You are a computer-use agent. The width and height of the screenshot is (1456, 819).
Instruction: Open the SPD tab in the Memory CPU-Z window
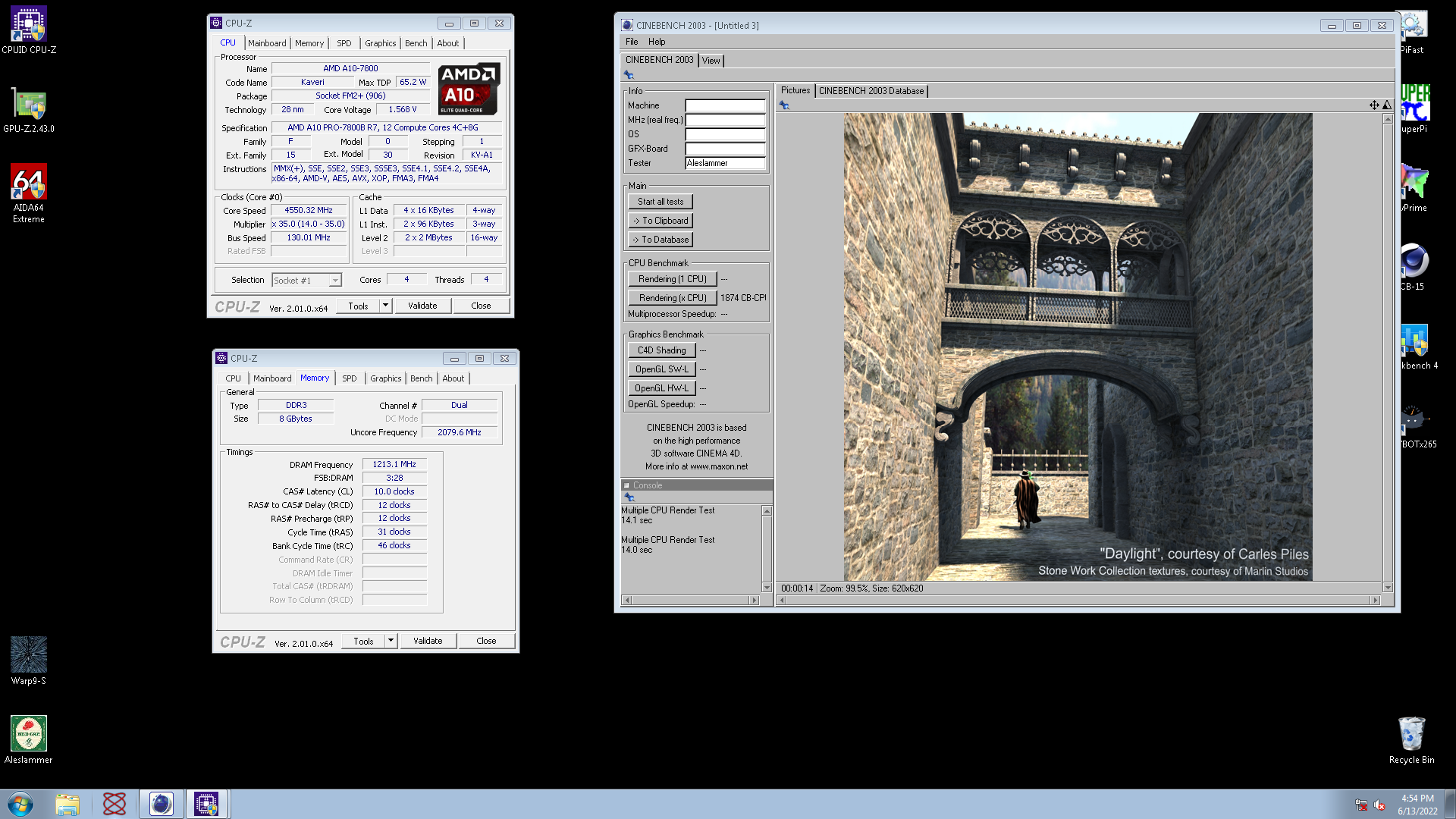(x=349, y=378)
